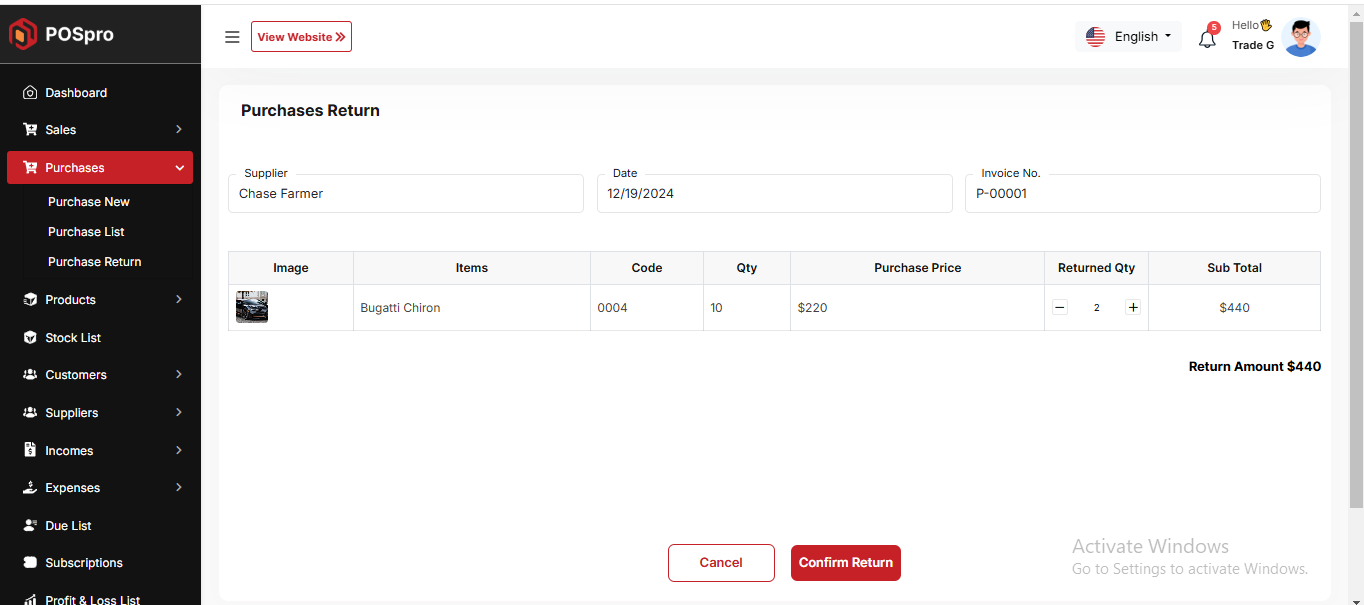The height and width of the screenshot is (605, 1364).
Task: Click the POSpro logo icon
Action: [x=23, y=34]
